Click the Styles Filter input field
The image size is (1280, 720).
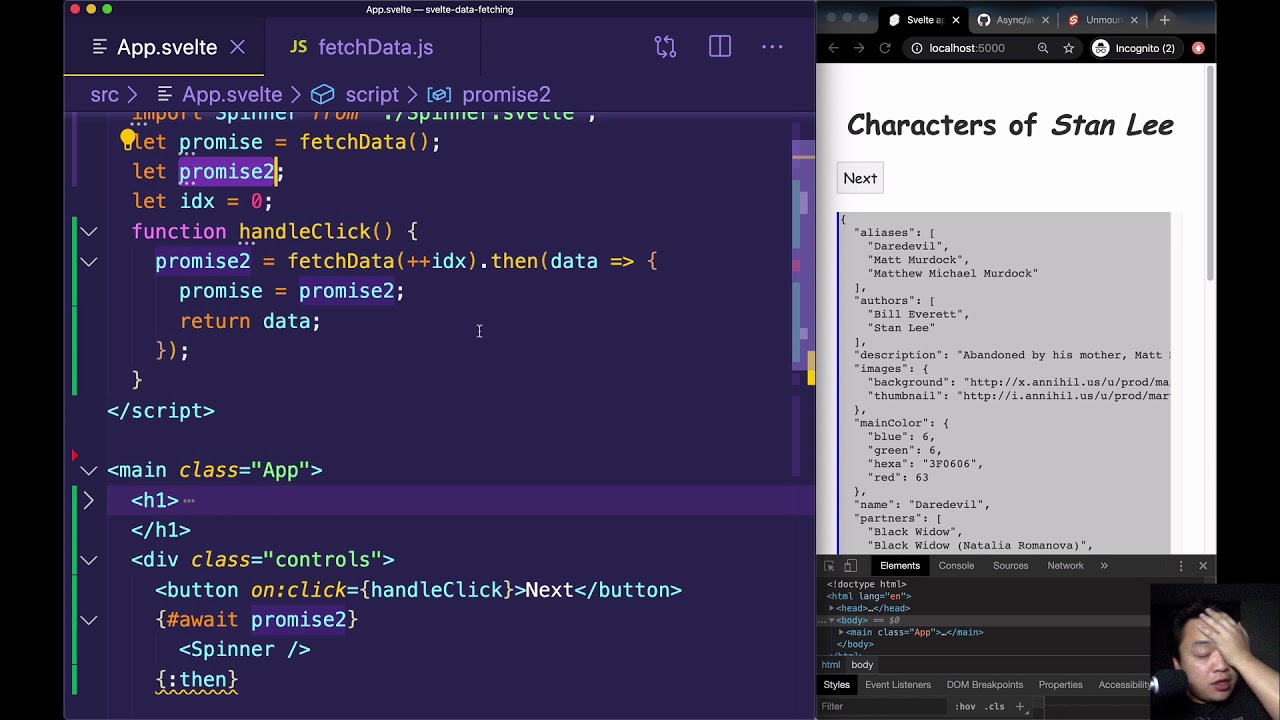(x=880, y=707)
